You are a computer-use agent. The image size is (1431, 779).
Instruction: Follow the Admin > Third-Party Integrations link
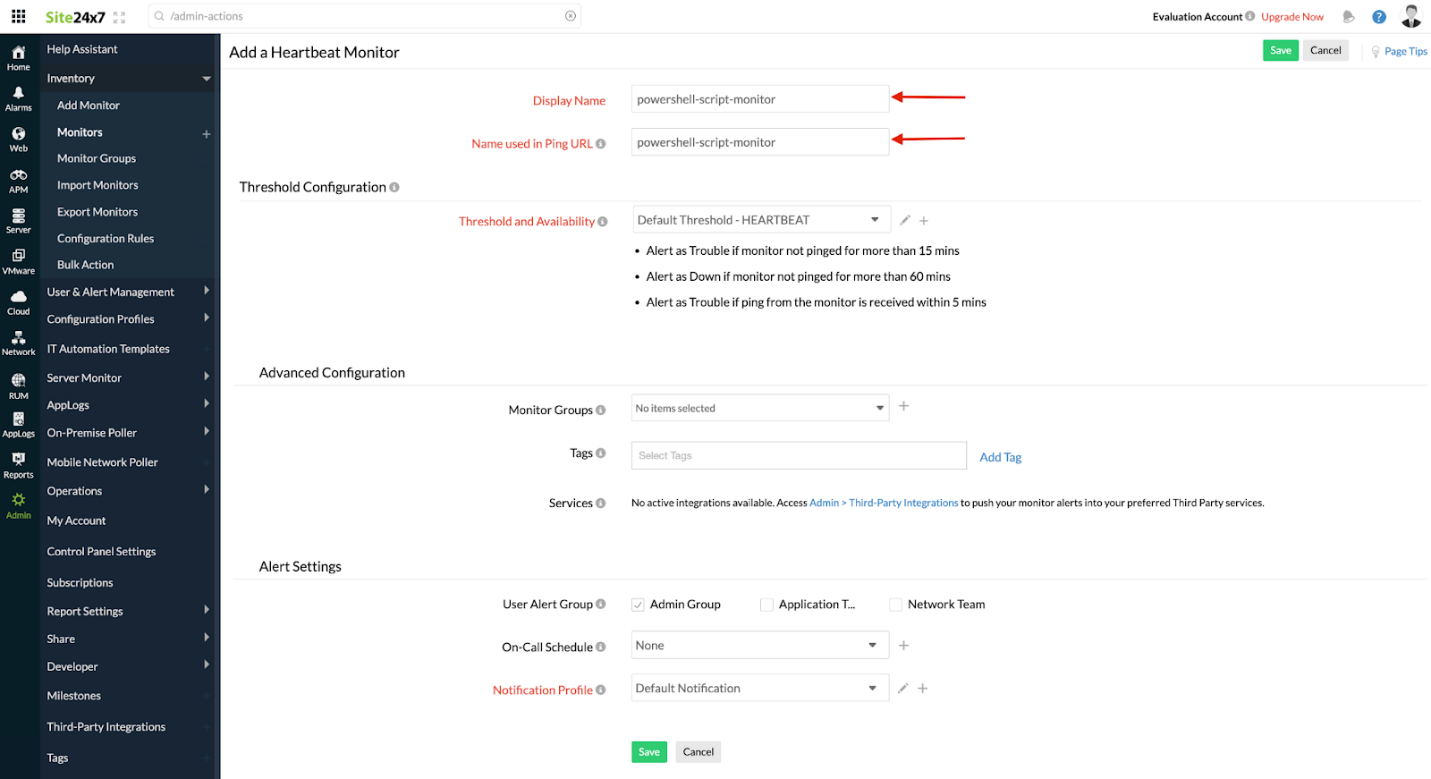pyautogui.click(x=884, y=503)
